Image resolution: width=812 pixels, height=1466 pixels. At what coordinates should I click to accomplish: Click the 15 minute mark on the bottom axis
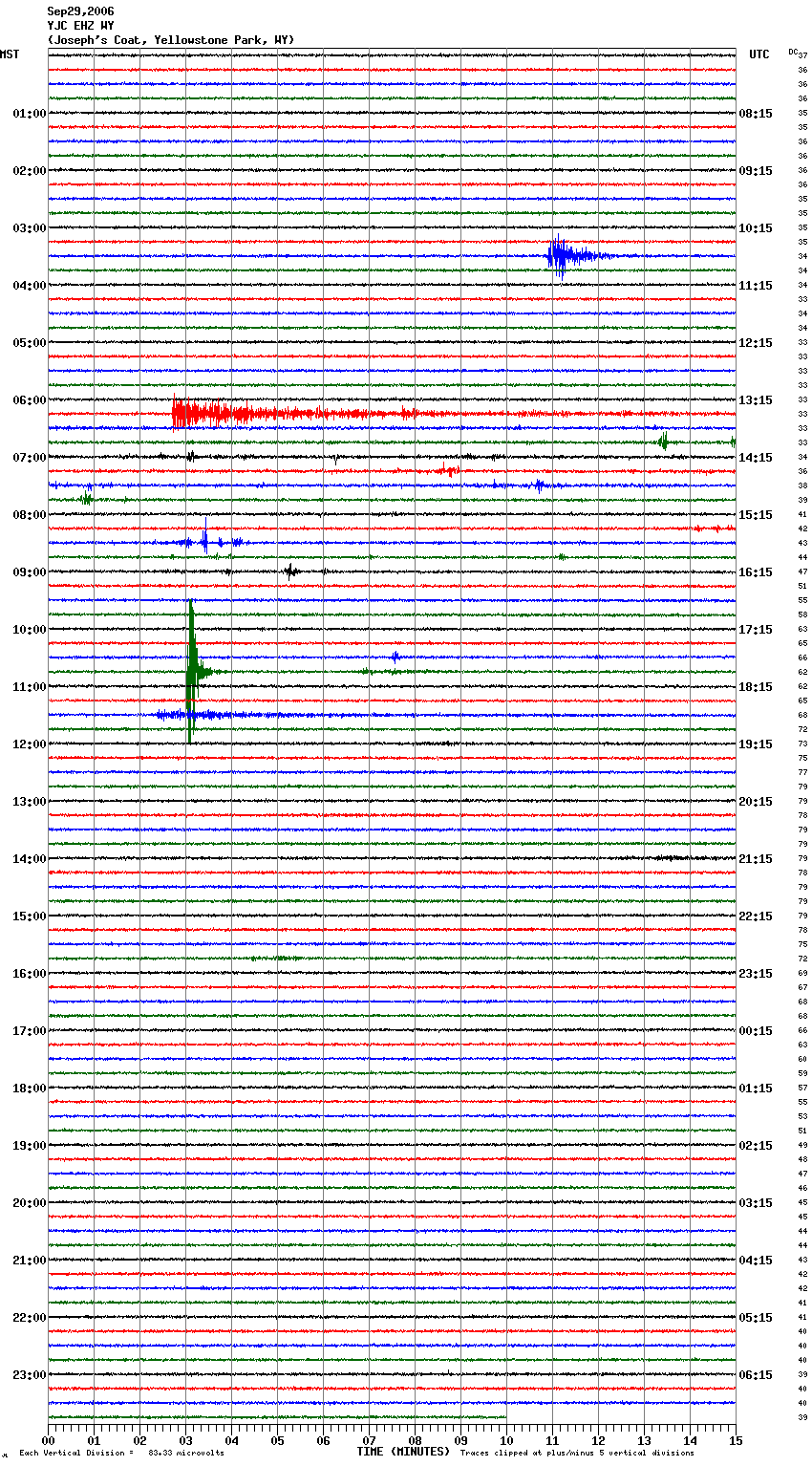tap(735, 1441)
